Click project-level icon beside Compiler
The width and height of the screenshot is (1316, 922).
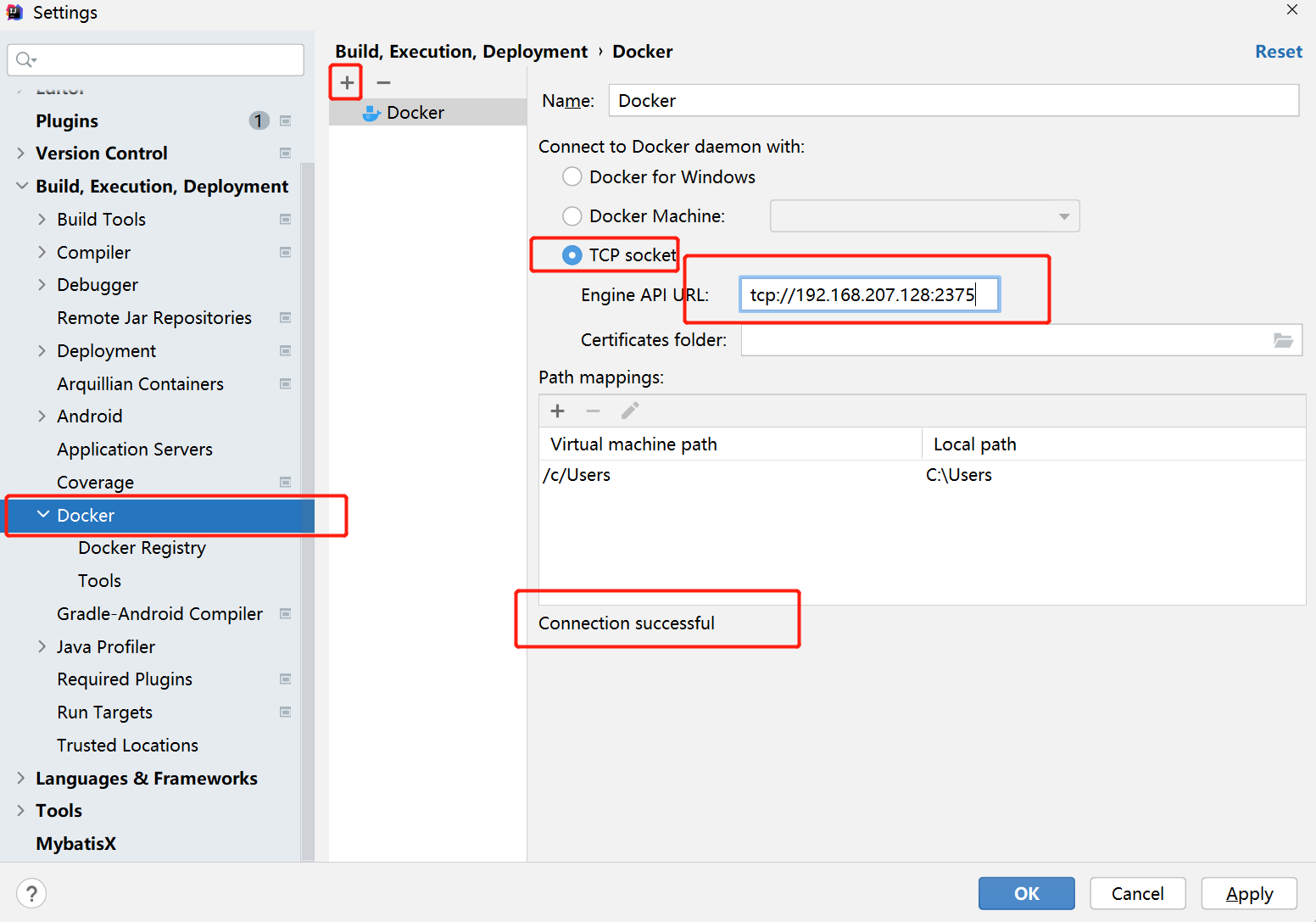point(286,253)
